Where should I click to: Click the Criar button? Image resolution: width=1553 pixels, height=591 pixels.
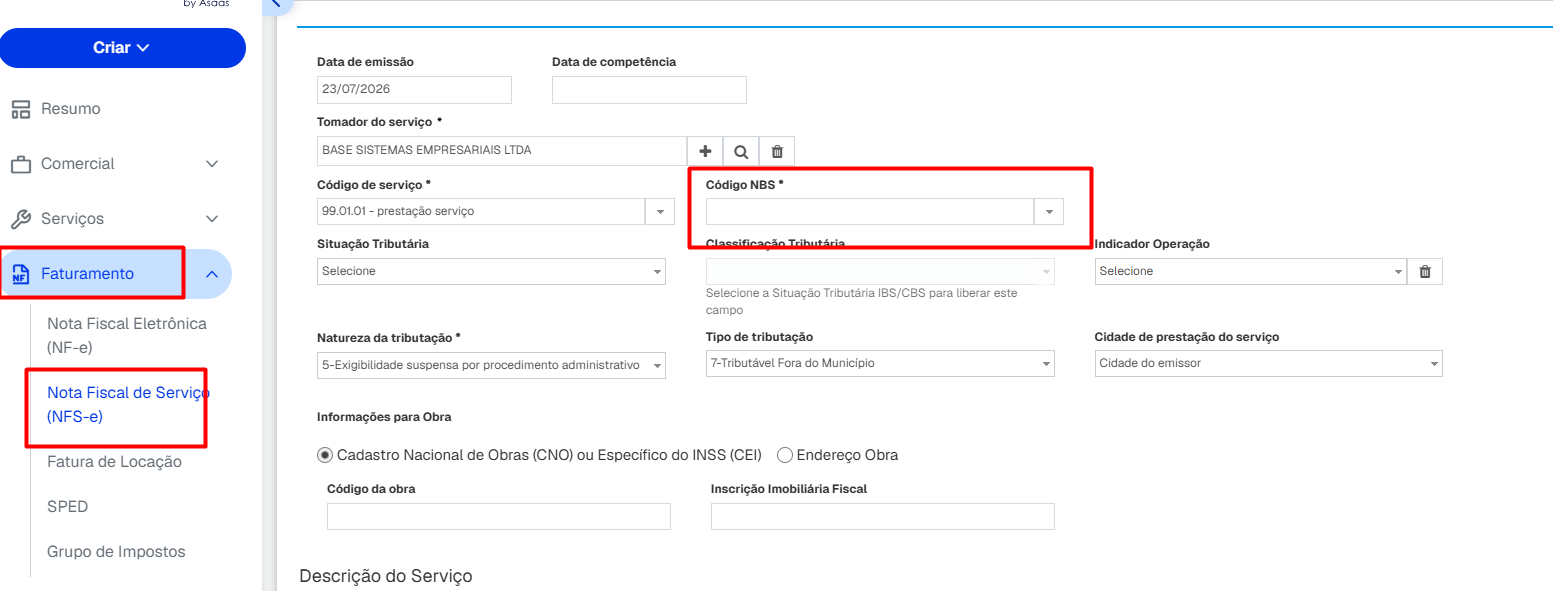pos(122,48)
